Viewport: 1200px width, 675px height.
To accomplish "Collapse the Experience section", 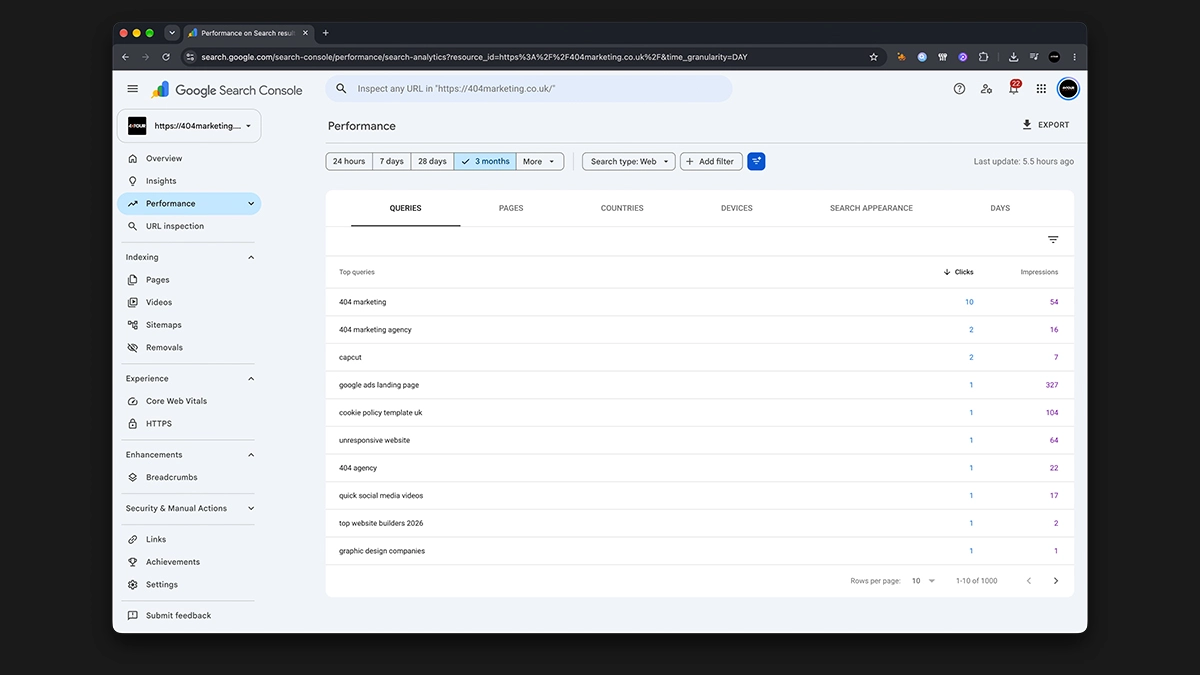I will tap(251, 379).
